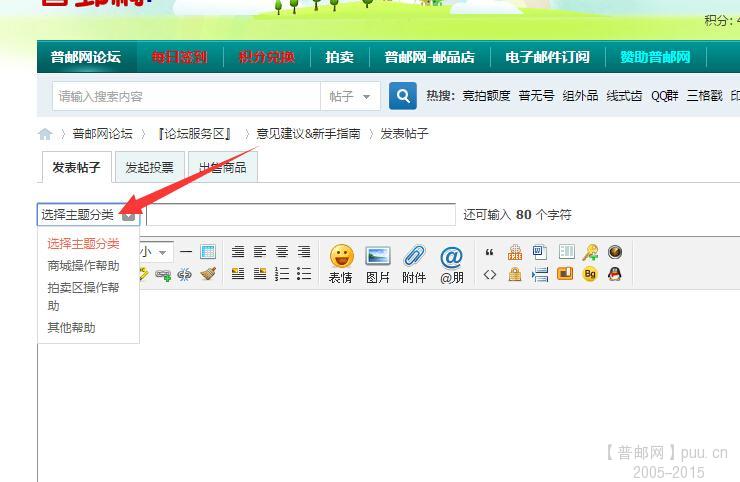Click hot search 普无号 link
Image resolution: width=740 pixels, height=482 pixels.
pyautogui.click(x=536, y=96)
